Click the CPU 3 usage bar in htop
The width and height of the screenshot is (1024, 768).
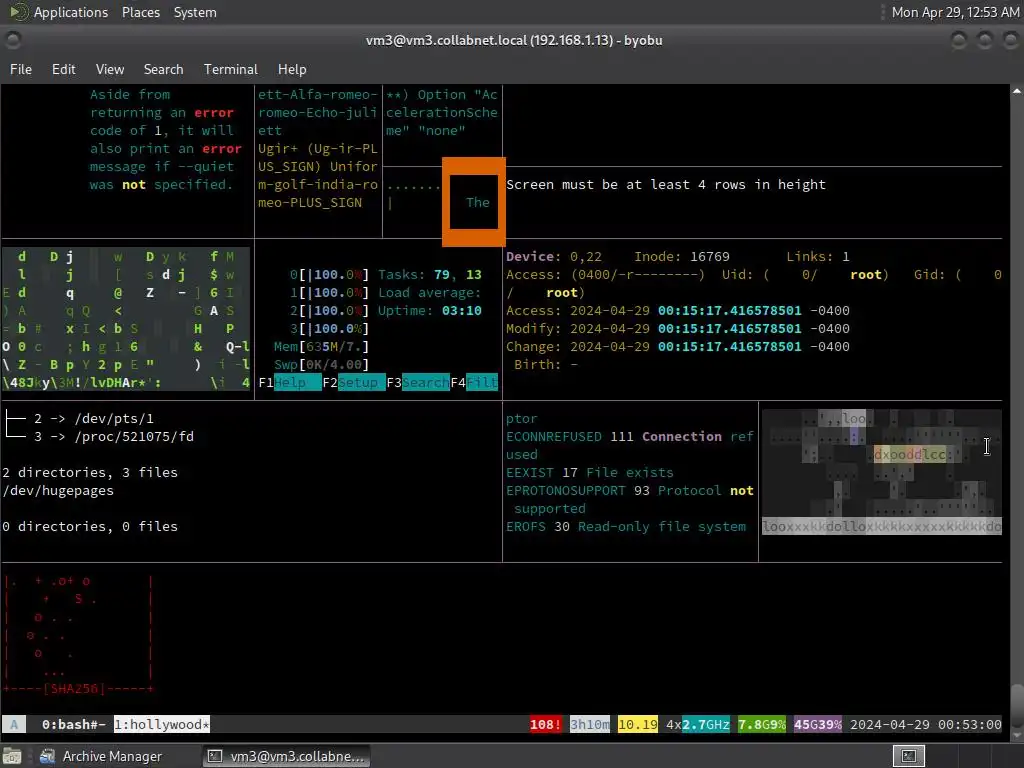coord(330,328)
